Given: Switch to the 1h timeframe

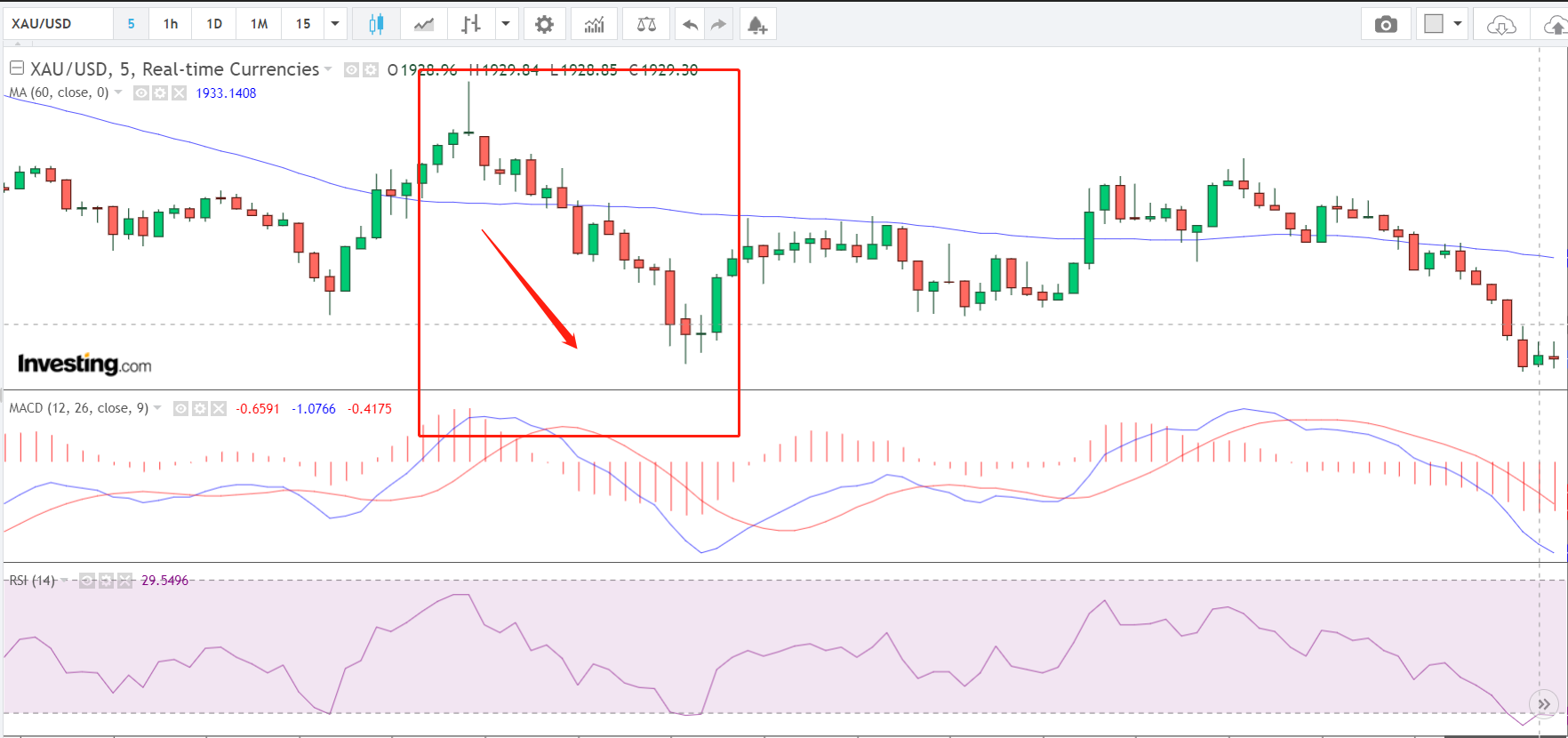Looking at the screenshot, I should tap(171, 24).
